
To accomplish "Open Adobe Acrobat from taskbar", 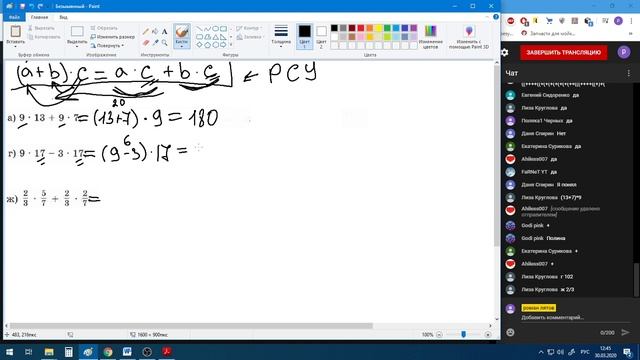I will 167,352.
